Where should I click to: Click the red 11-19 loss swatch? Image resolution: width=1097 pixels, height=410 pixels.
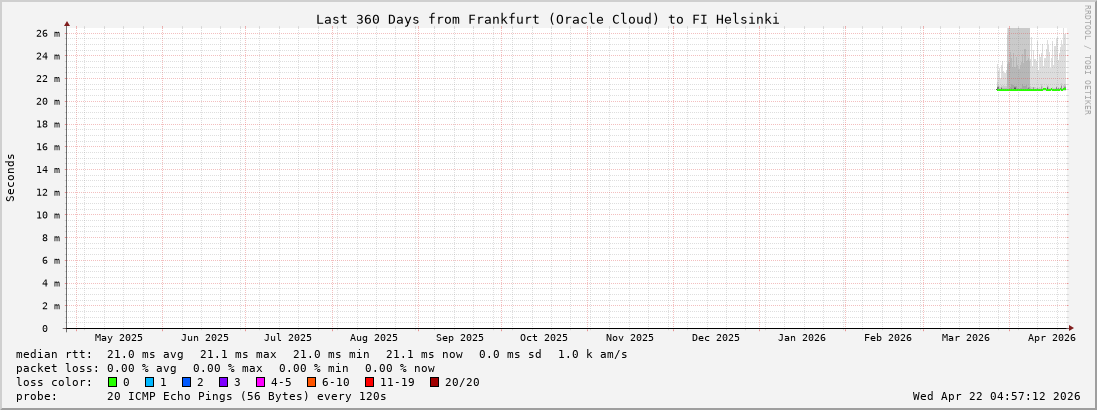370,382
